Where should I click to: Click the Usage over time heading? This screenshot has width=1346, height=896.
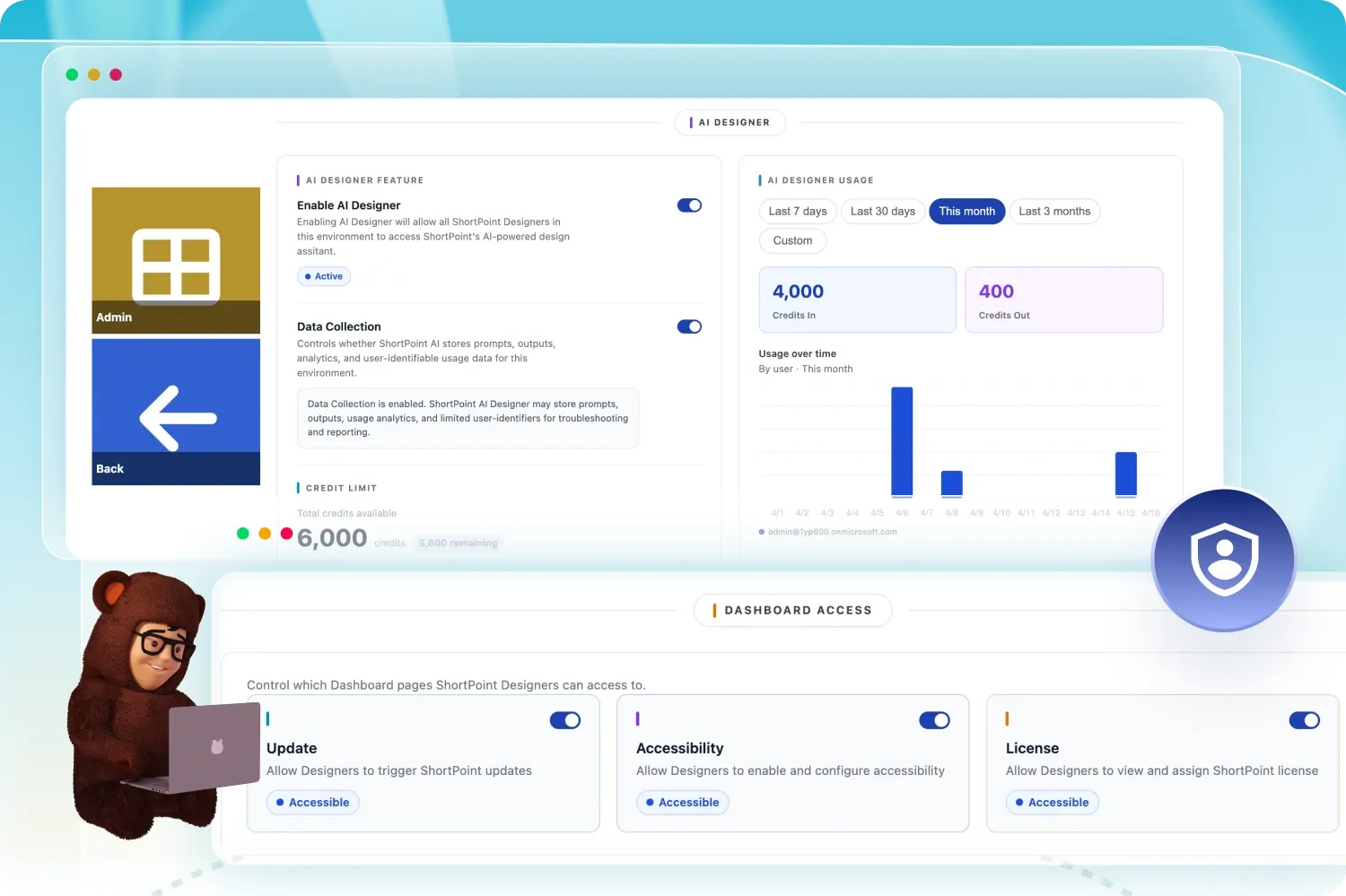click(x=798, y=353)
